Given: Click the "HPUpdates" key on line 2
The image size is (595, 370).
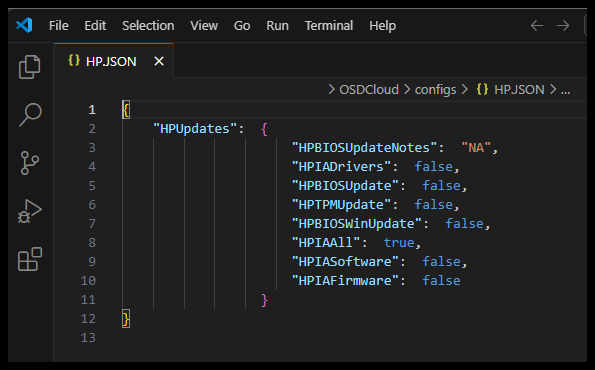Looking at the screenshot, I should (195, 129).
